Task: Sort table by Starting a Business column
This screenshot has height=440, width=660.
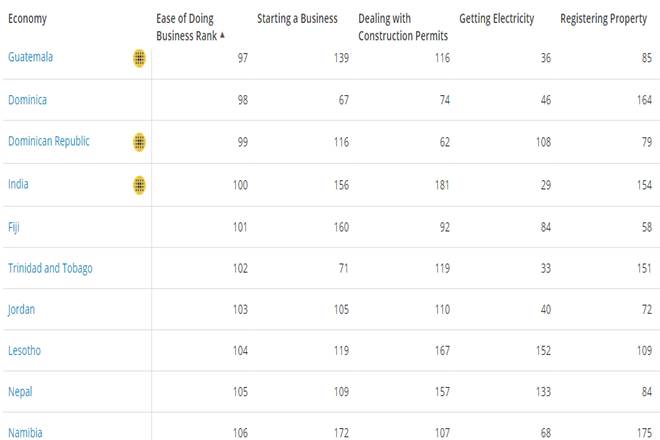Action: pos(297,19)
